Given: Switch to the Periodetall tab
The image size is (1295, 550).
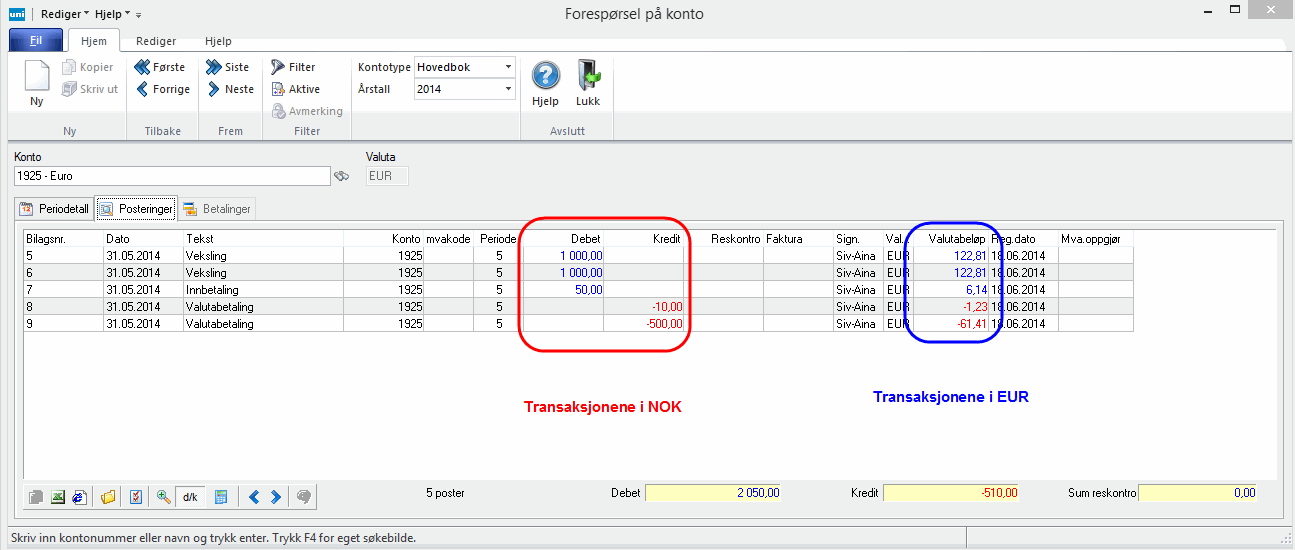Looking at the screenshot, I should click(55, 209).
